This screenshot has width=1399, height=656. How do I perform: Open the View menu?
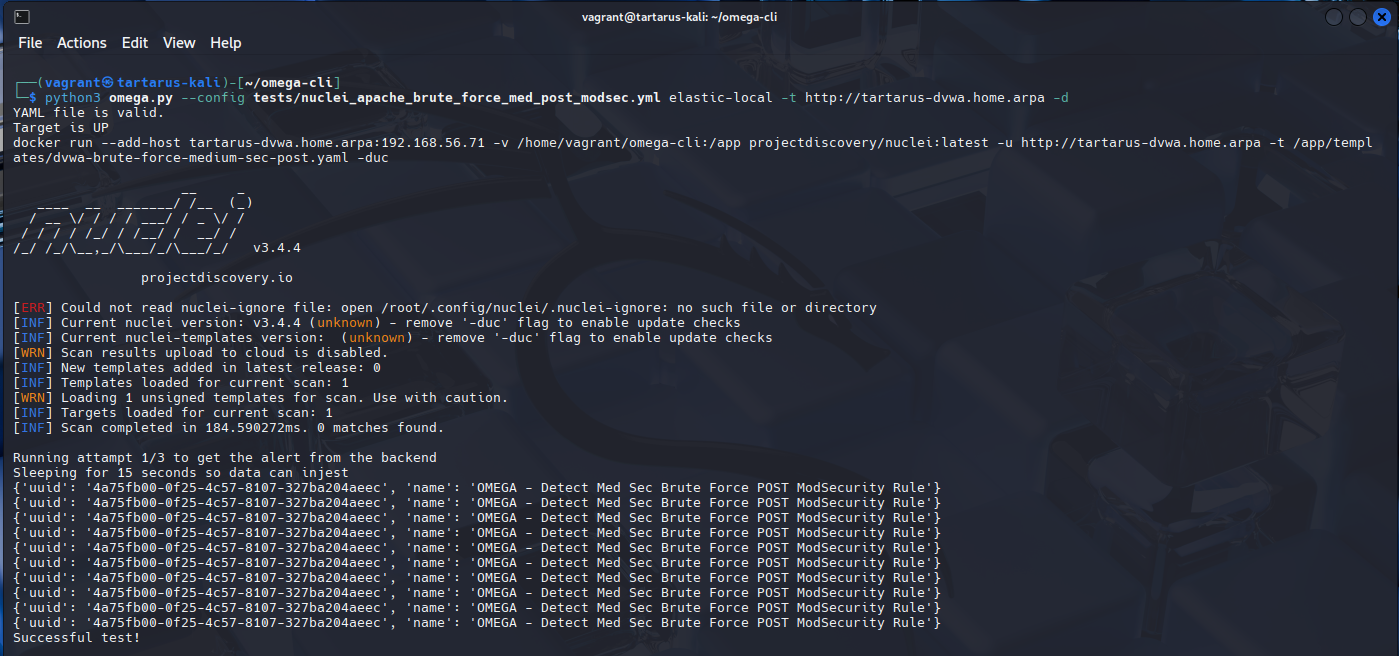(x=179, y=43)
